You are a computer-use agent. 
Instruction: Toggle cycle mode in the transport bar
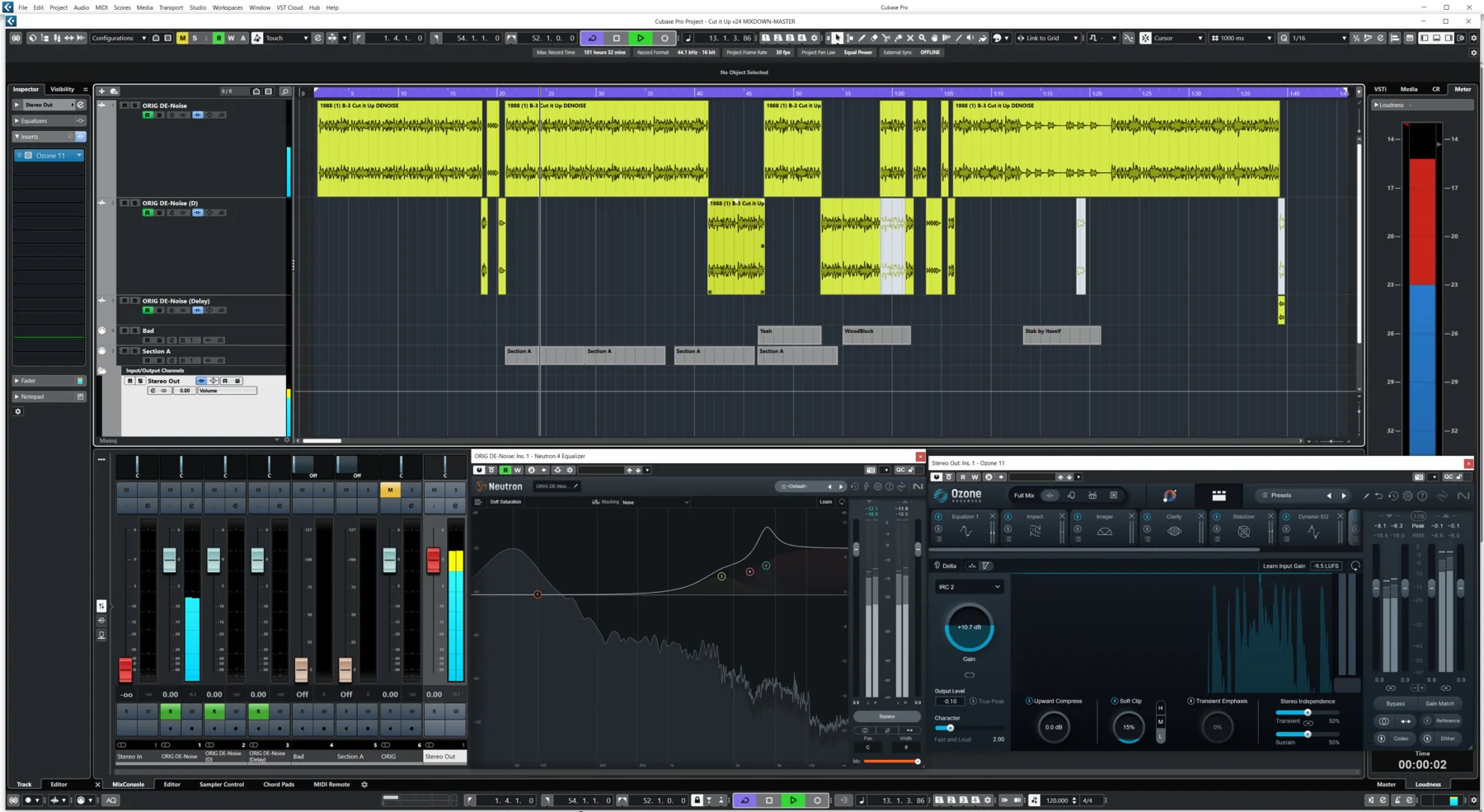[x=592, y=38]
